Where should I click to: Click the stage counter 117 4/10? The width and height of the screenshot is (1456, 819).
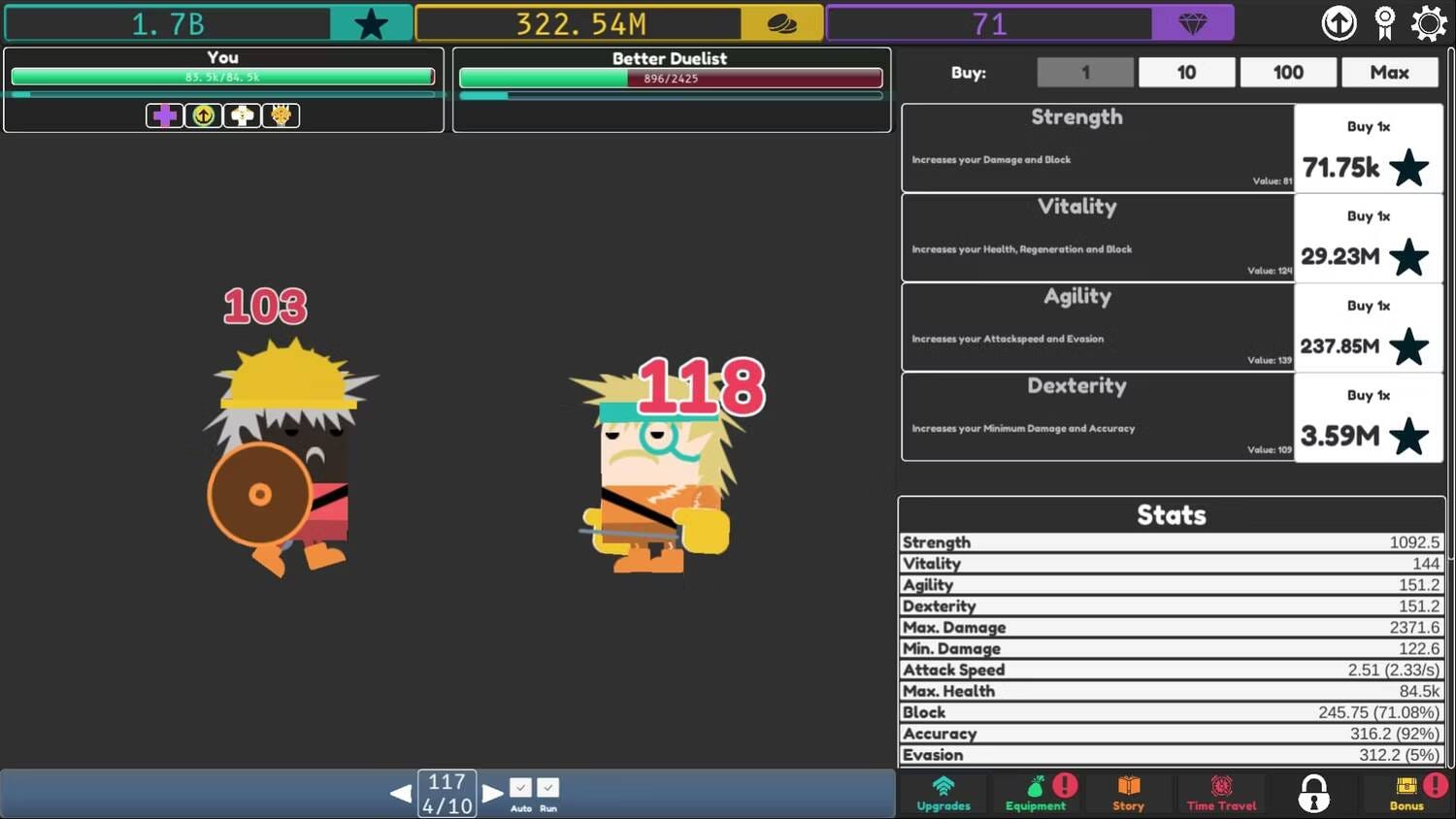pos(447,793)
